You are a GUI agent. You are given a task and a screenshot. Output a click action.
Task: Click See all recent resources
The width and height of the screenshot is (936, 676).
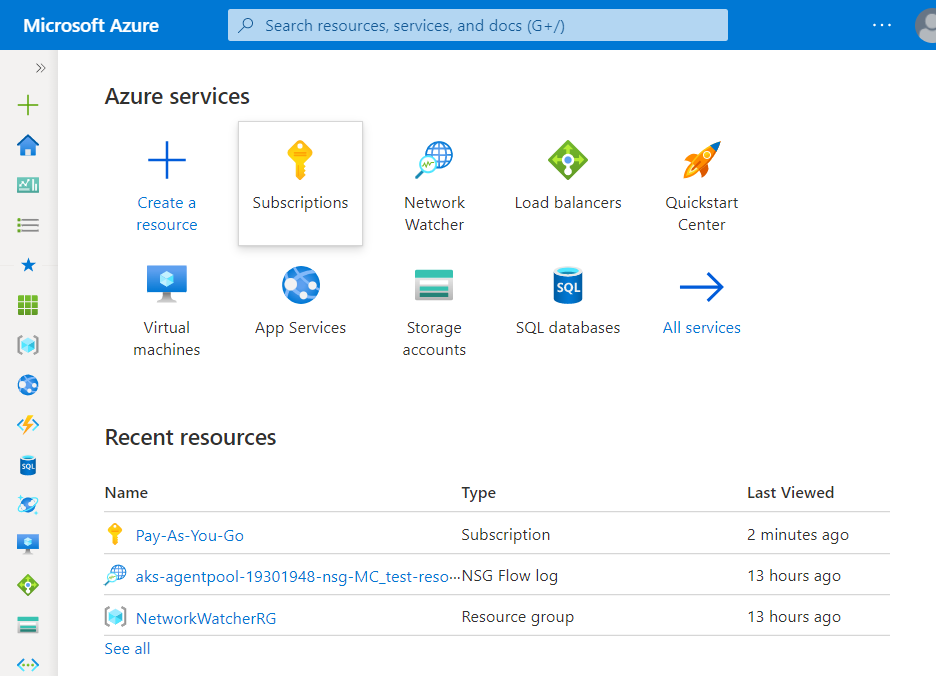pos(127,649)
